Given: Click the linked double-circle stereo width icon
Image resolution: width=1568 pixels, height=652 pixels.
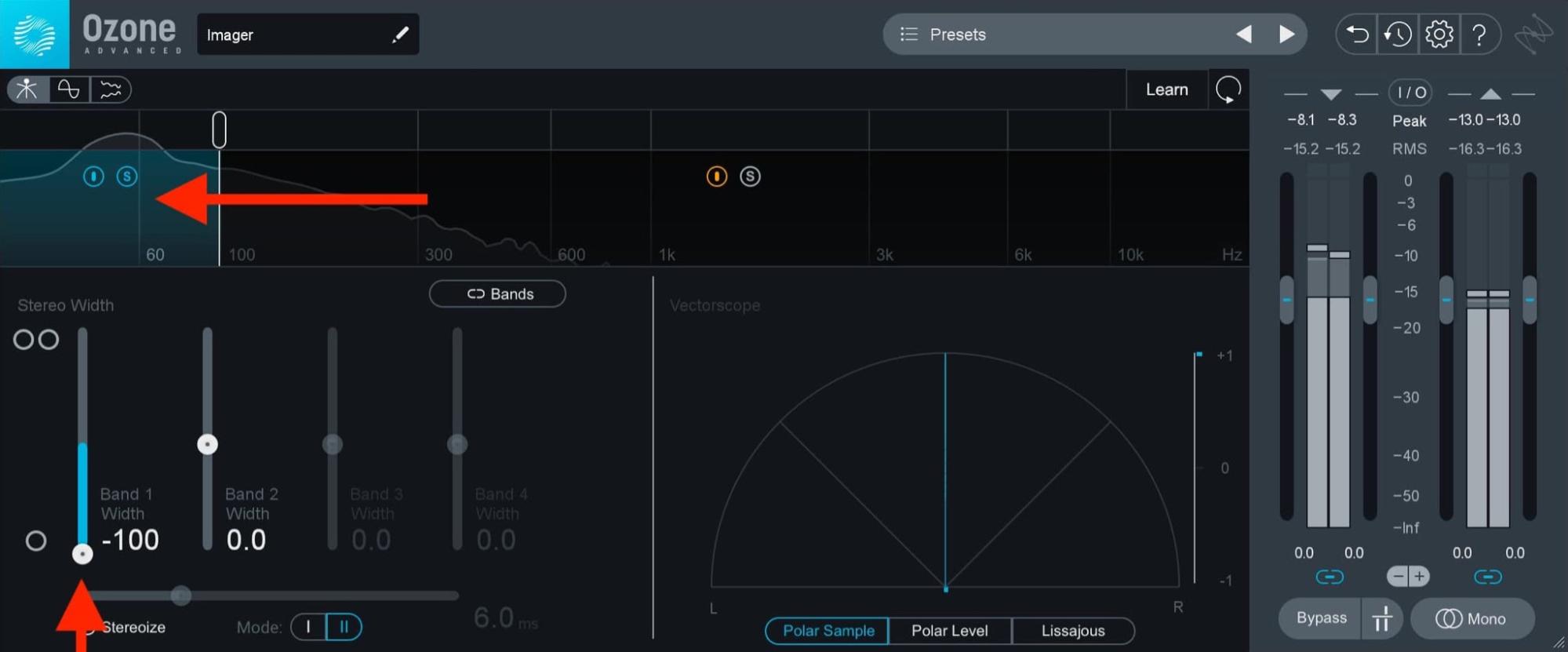Looking at the screenshot, I should click(x=36, y=340).
